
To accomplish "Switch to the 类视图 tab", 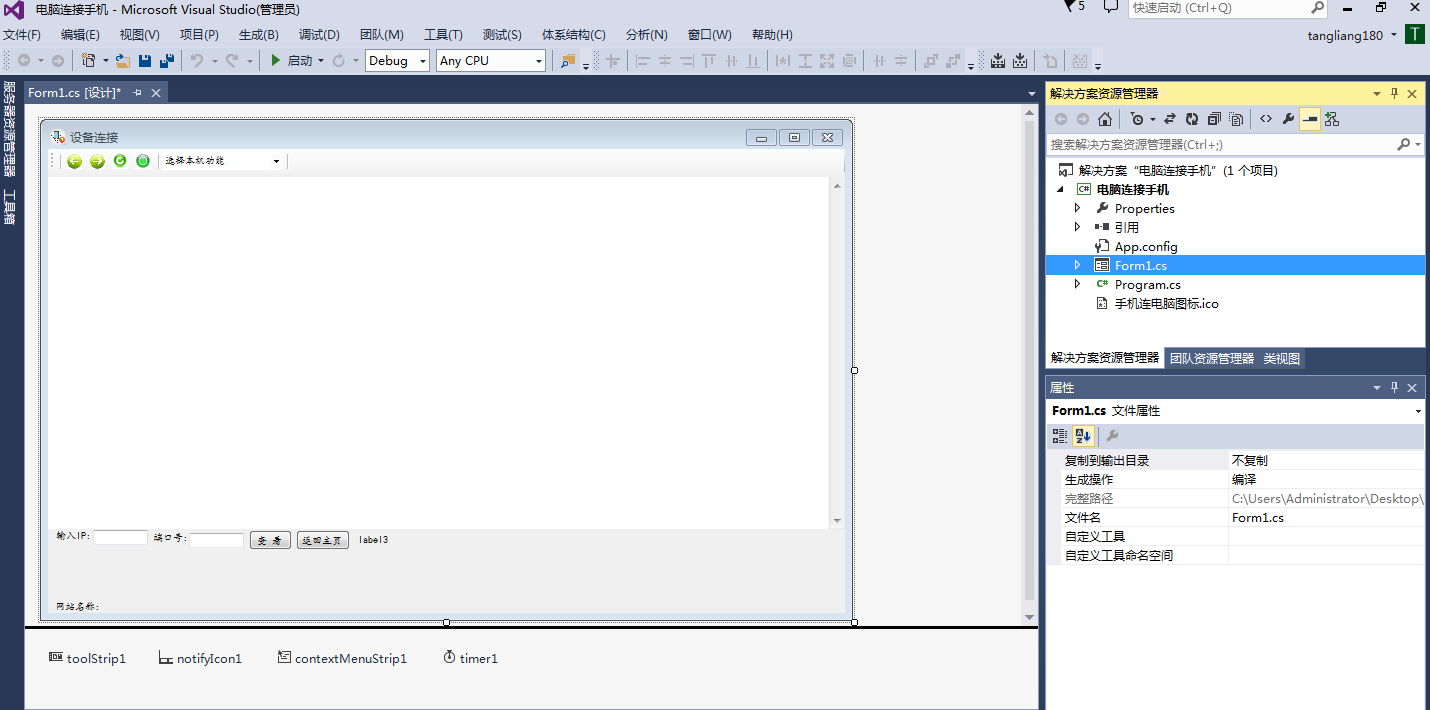I will point(1281,358).
